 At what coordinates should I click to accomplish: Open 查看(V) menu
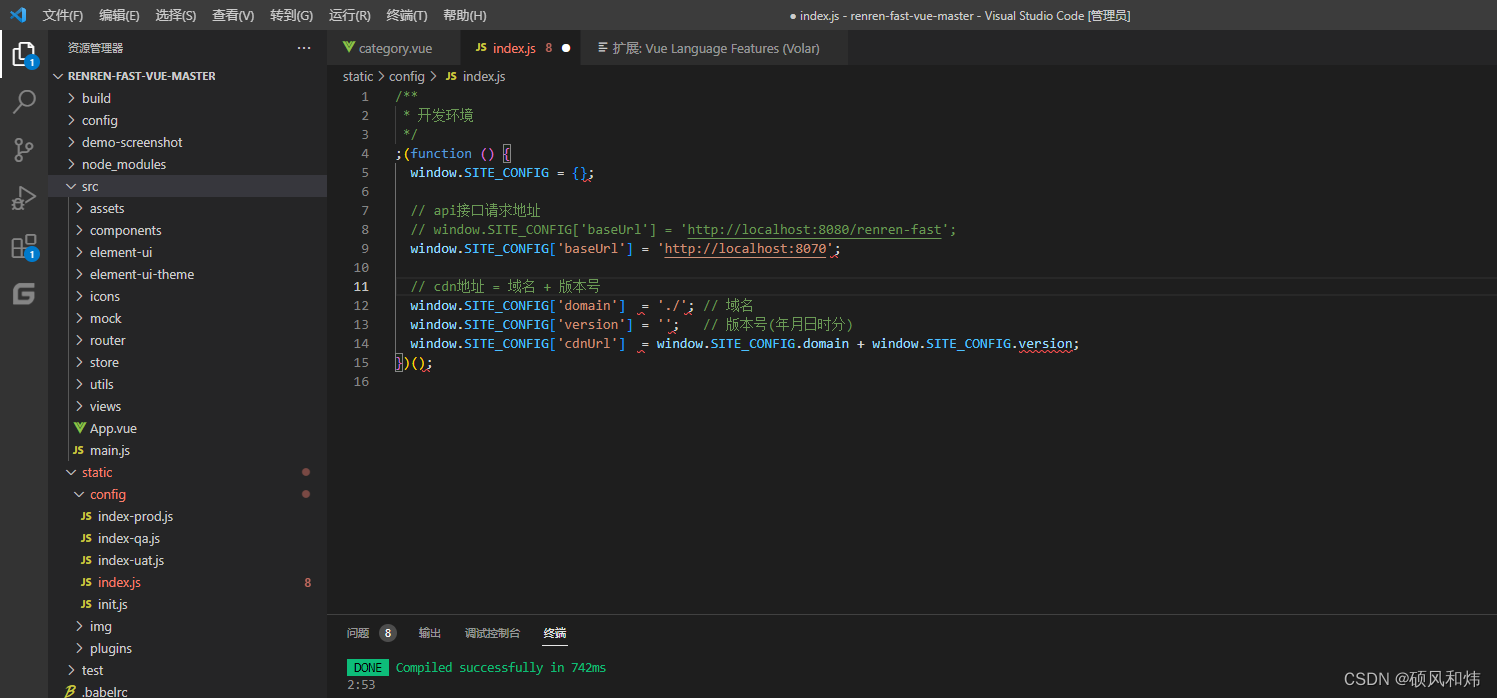coord(233,16)
